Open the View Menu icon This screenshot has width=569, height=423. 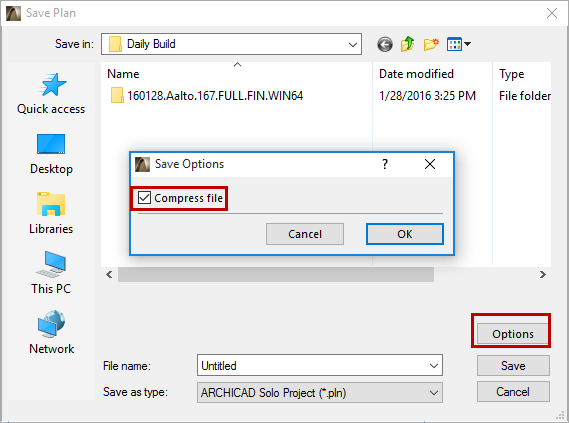[454, 44]
